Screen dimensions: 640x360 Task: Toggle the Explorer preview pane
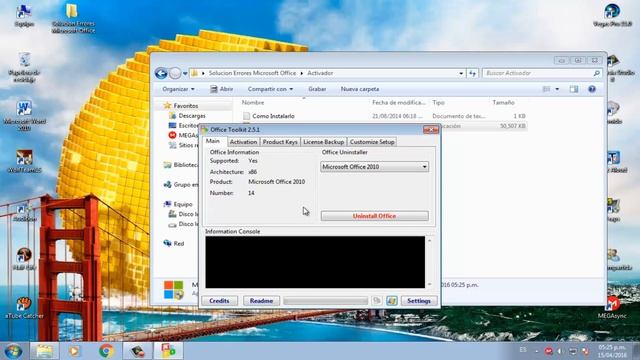pyautogui.click(x=574, y=89)
